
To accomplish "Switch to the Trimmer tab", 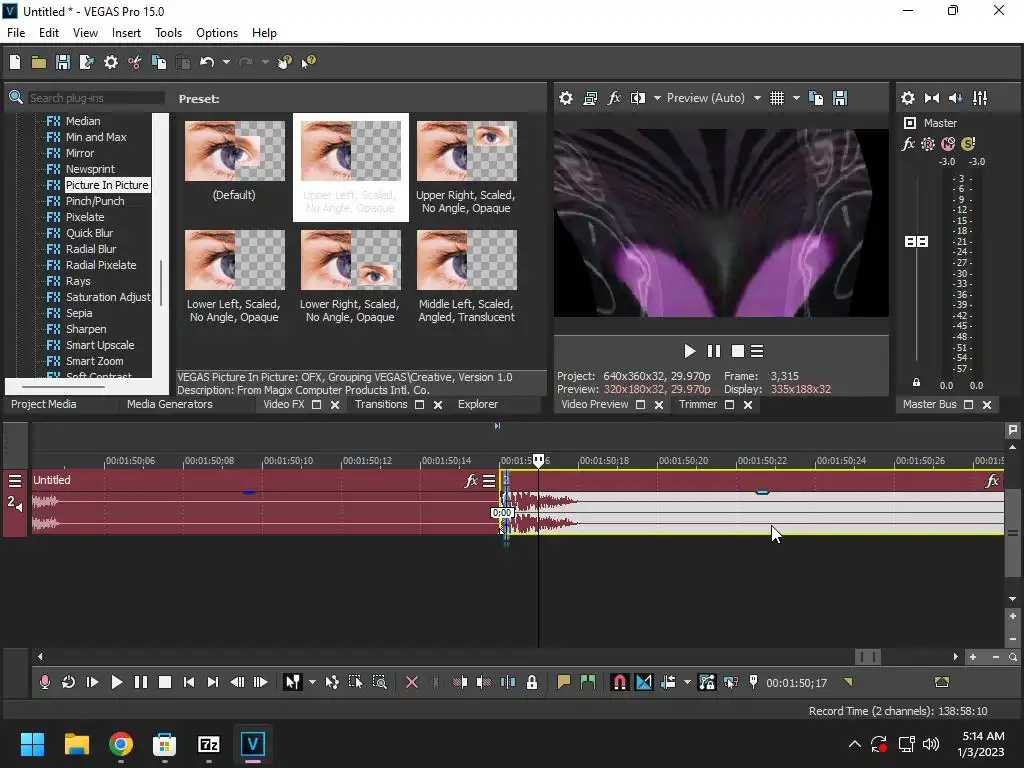I will (698, 404).
